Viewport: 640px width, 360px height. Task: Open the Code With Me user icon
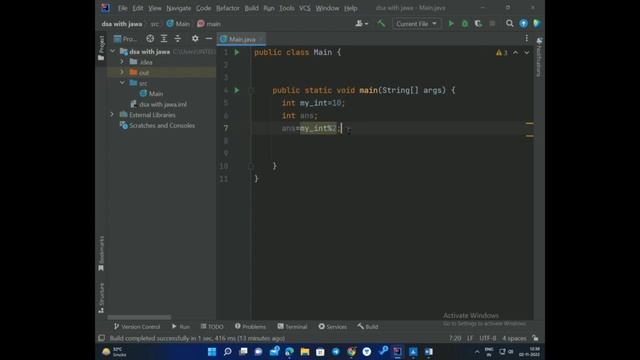(361, 24)
